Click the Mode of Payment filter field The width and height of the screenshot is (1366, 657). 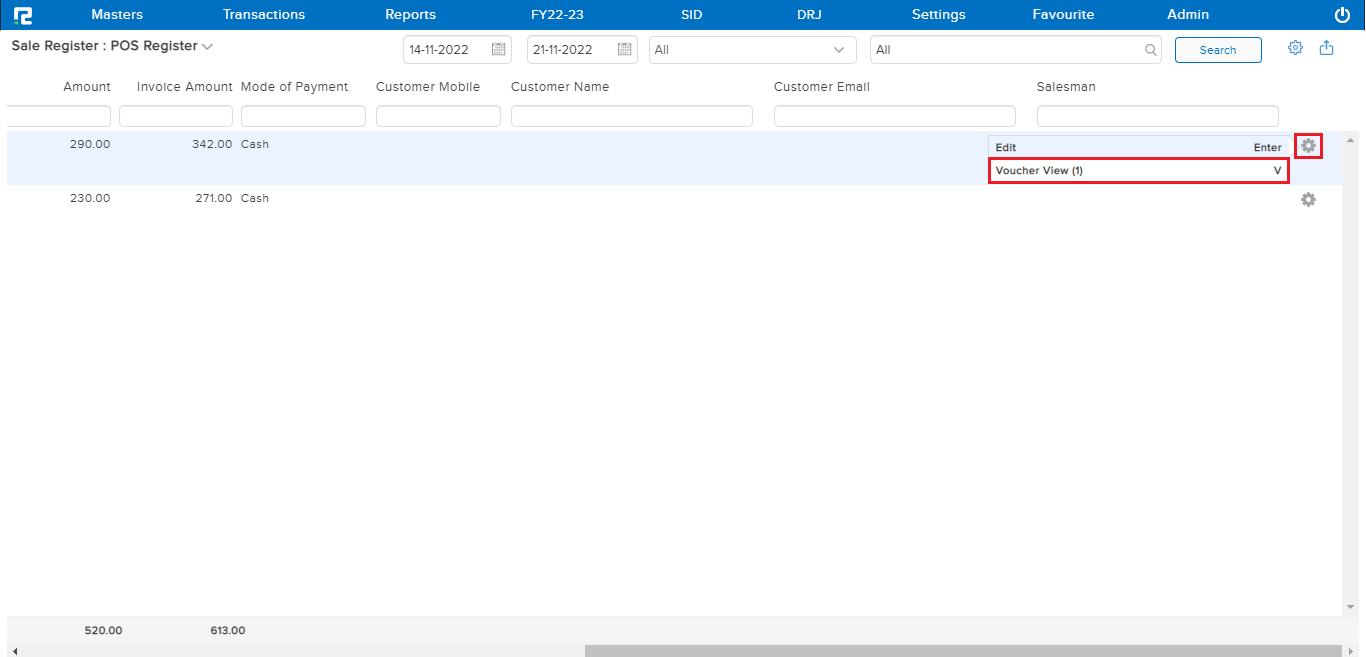click(x=303, y=117)
